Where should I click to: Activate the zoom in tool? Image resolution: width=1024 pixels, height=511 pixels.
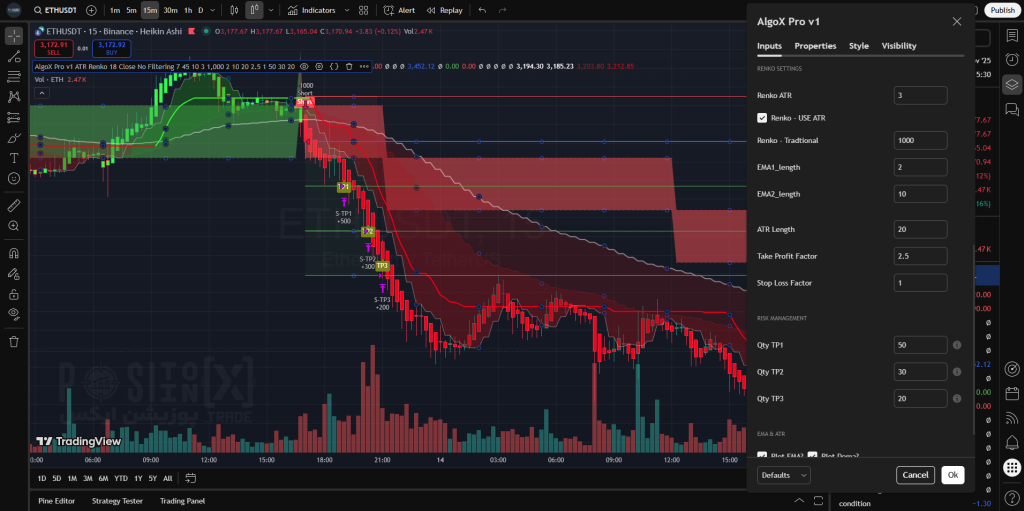point(14,225)
